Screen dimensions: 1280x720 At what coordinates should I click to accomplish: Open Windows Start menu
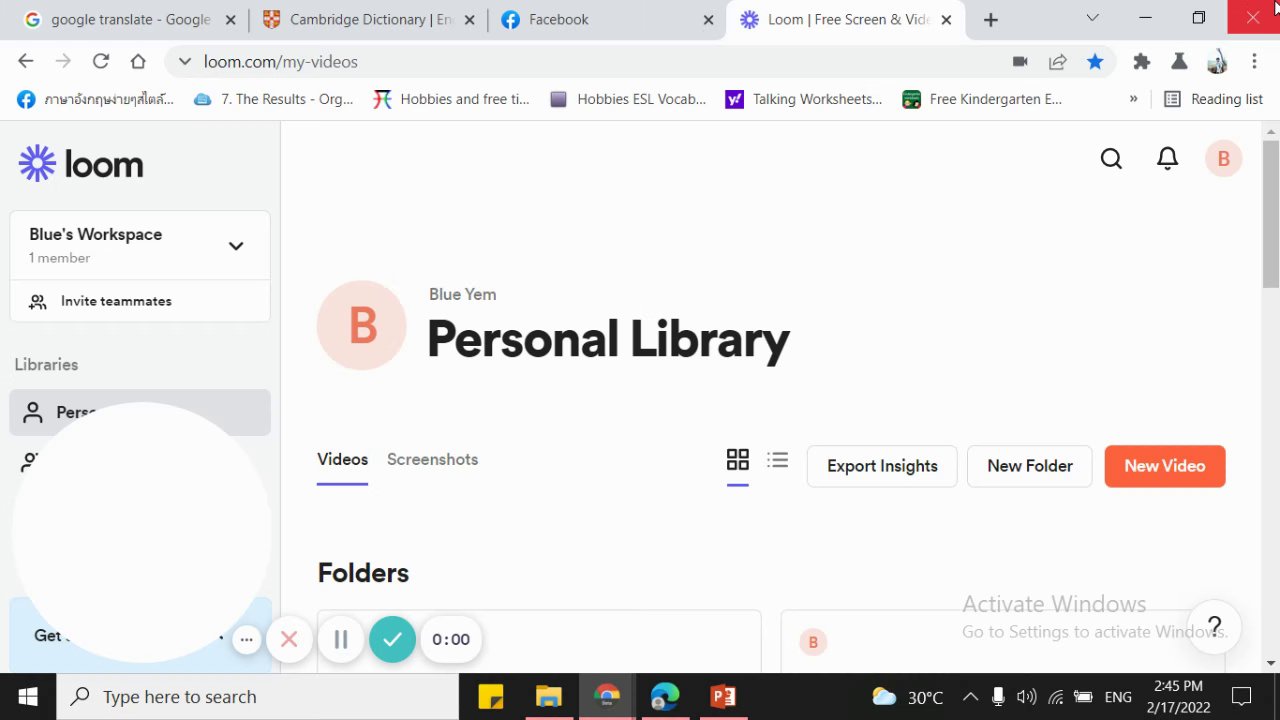click(27, 697)
